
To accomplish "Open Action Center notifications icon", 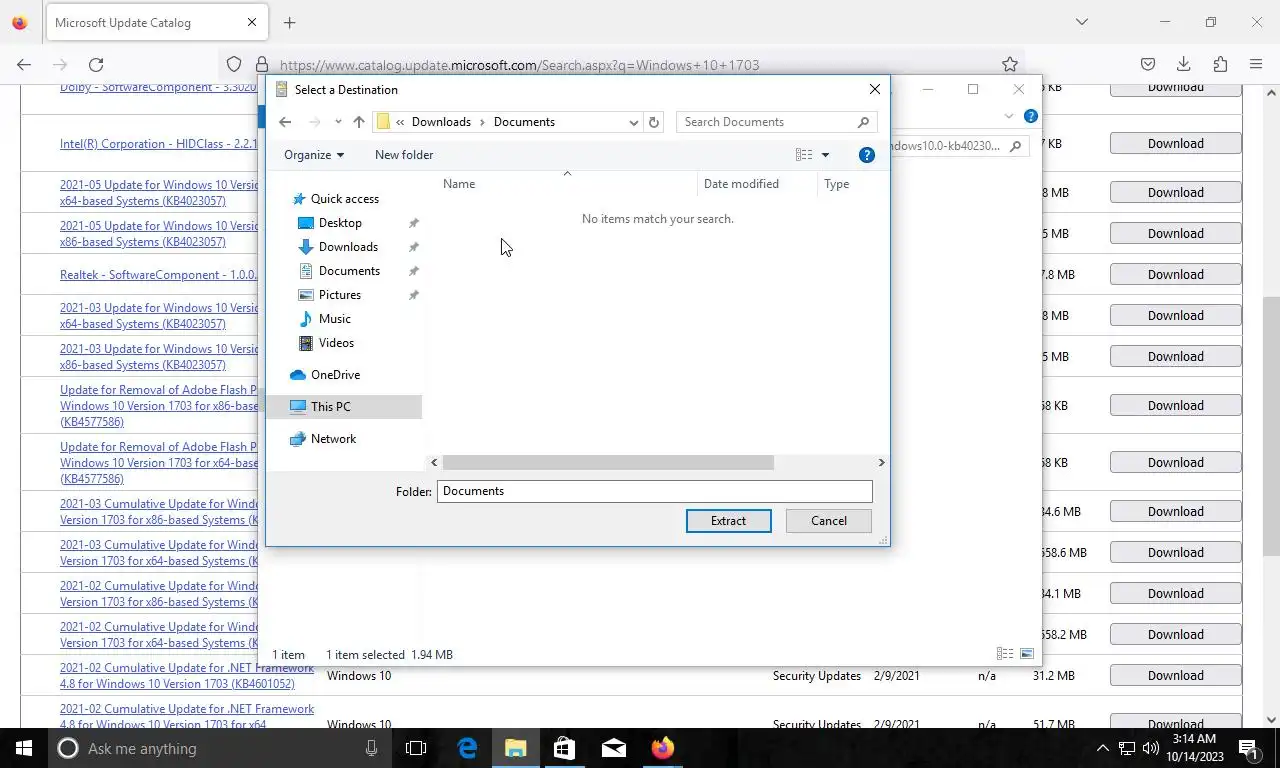I will [x=1248, y=748].
